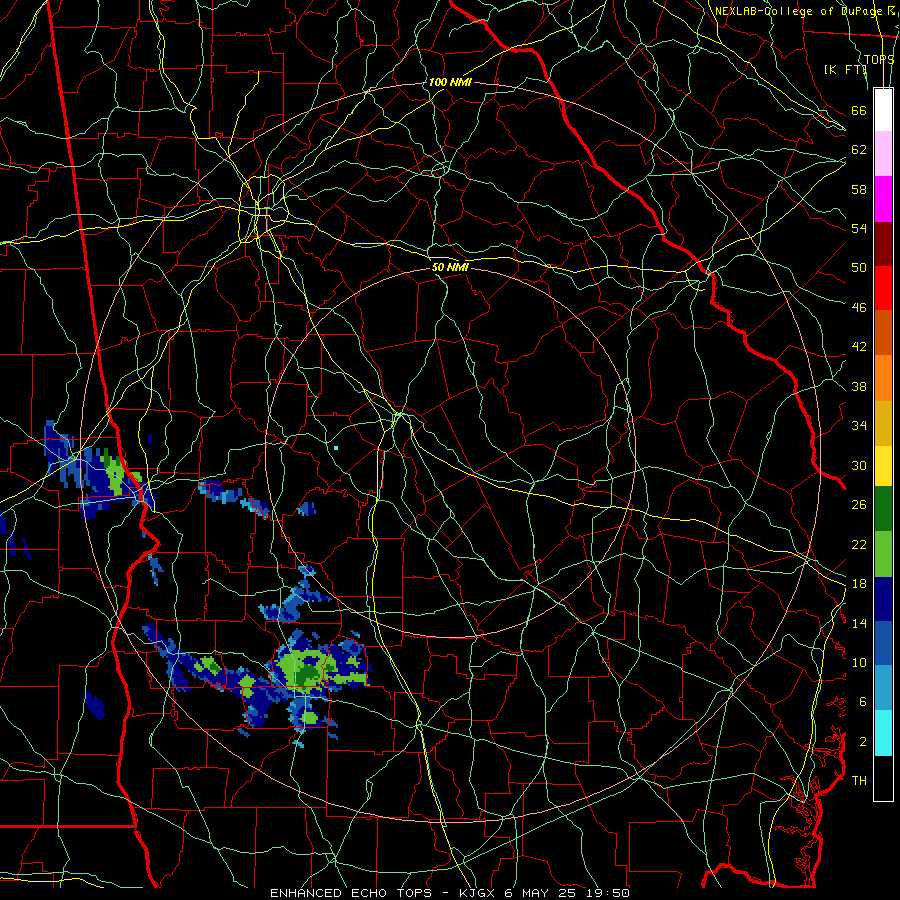
Task: Click the '66' legend value
Action: [x=859, y=110]
